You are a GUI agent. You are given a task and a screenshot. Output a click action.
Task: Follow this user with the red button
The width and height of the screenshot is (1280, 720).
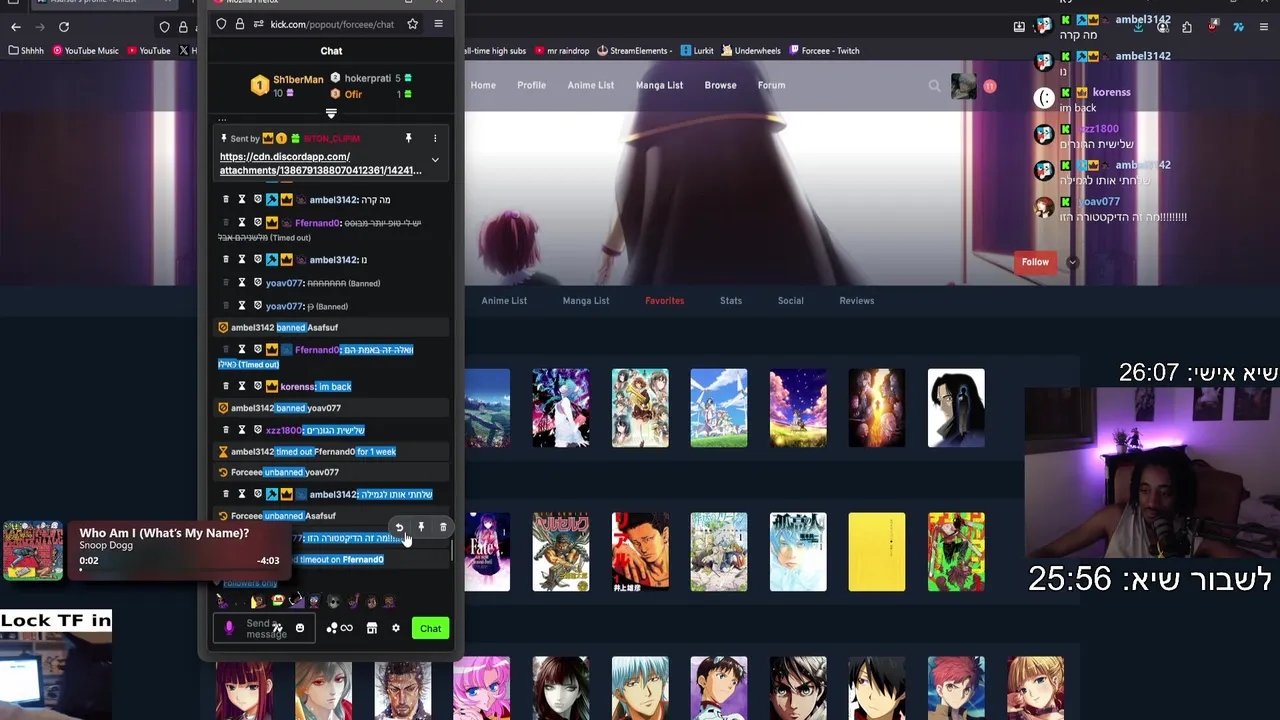[x=1035, y=262]
